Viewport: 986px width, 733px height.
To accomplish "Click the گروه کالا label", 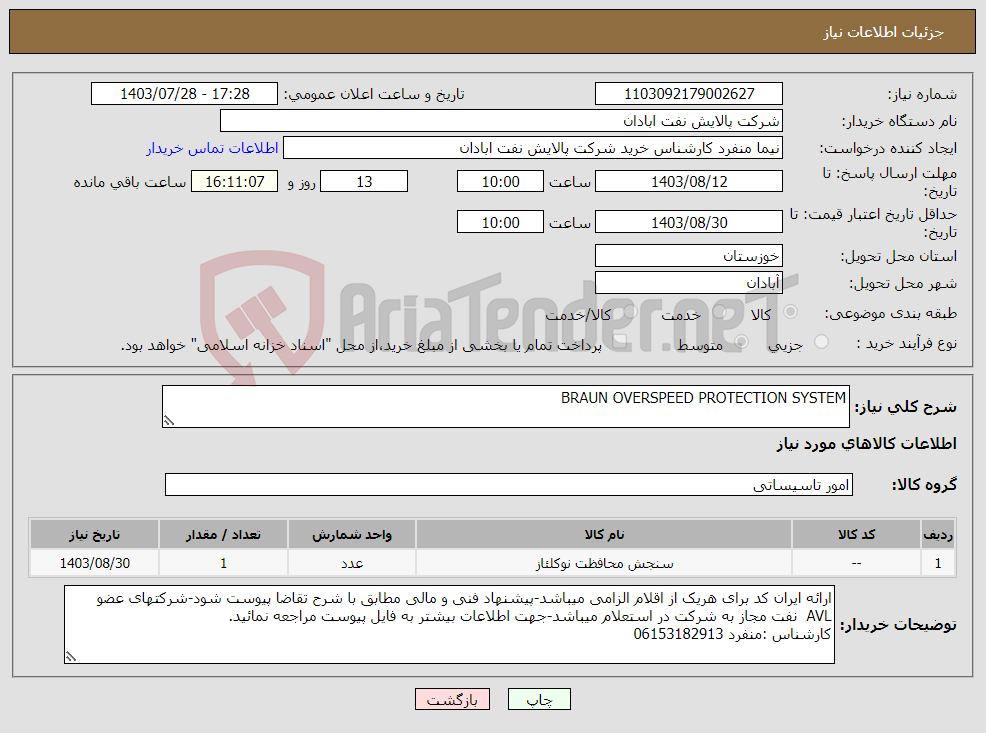I will pos(924,484).
